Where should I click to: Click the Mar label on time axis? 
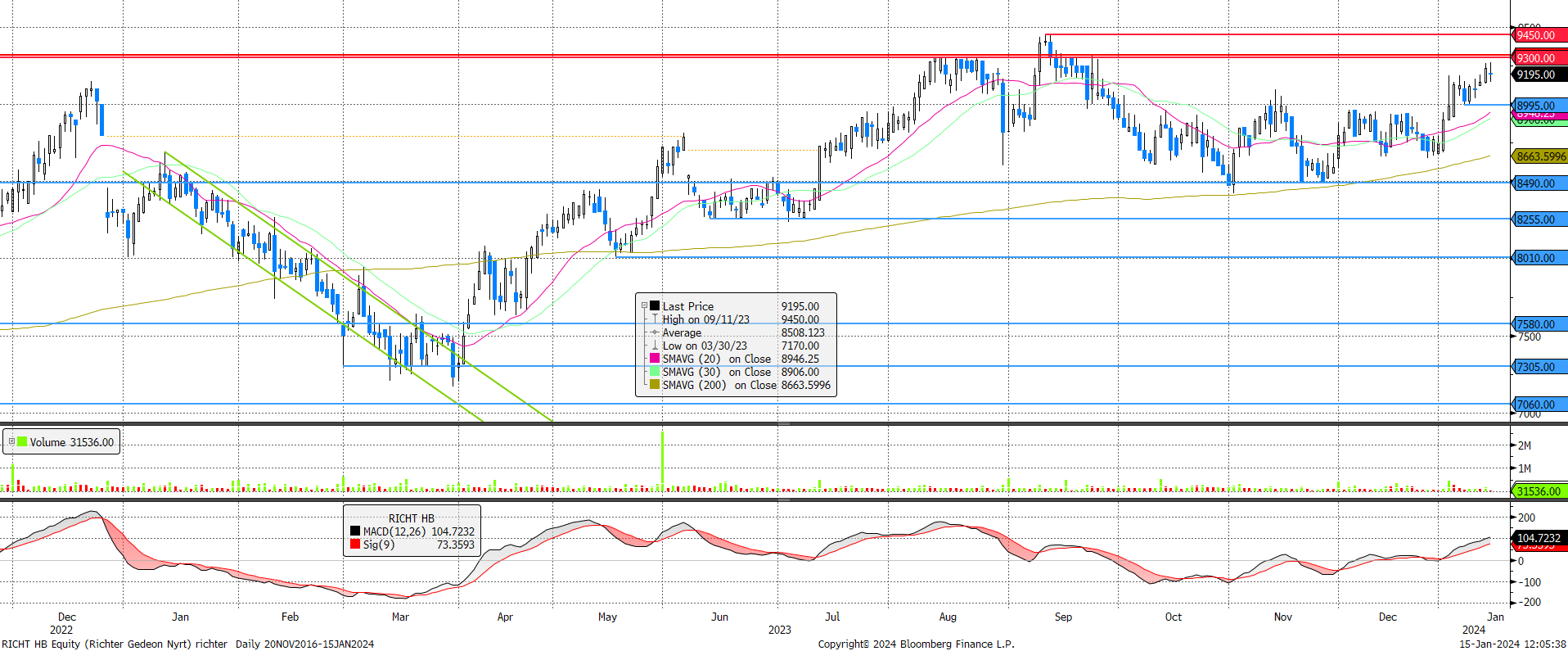[400, 617]
